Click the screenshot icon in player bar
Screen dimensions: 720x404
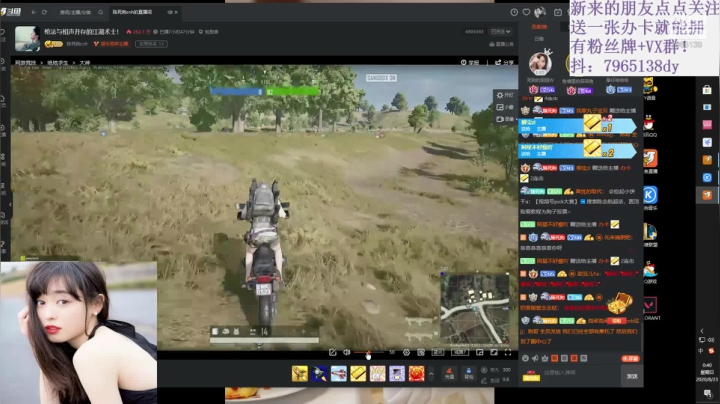pos(421,352)
